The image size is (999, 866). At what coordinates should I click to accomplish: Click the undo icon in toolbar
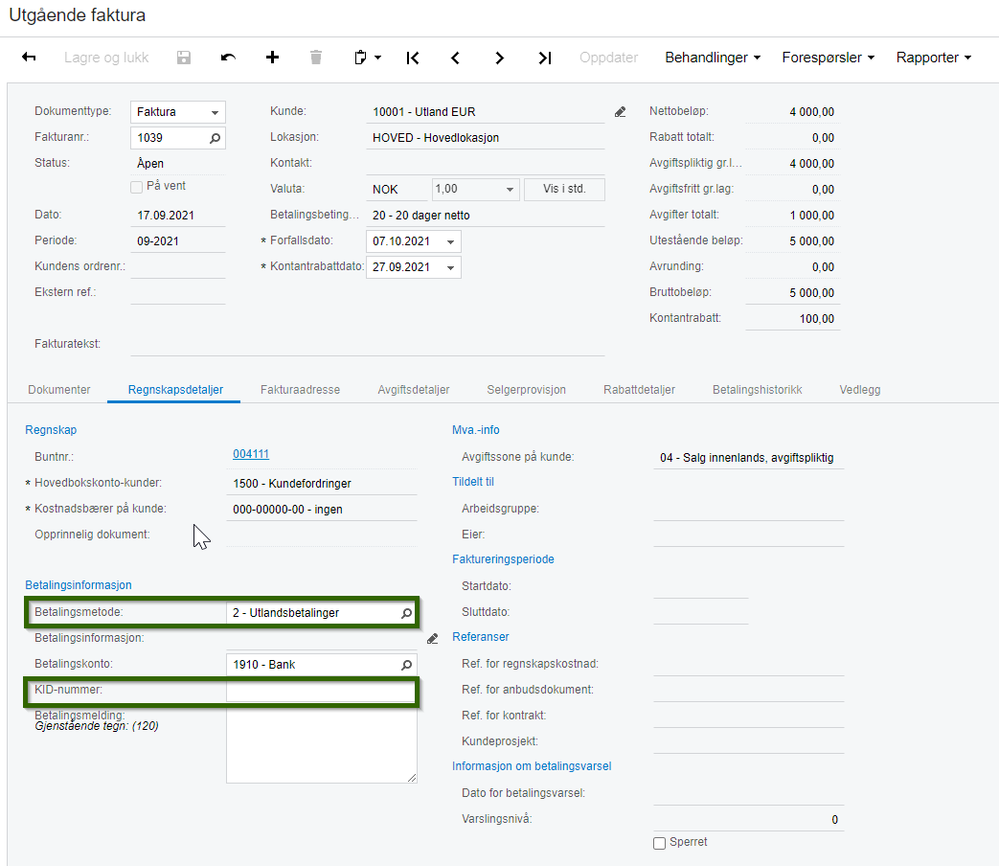pyautogui.click(x=228, y=58)
